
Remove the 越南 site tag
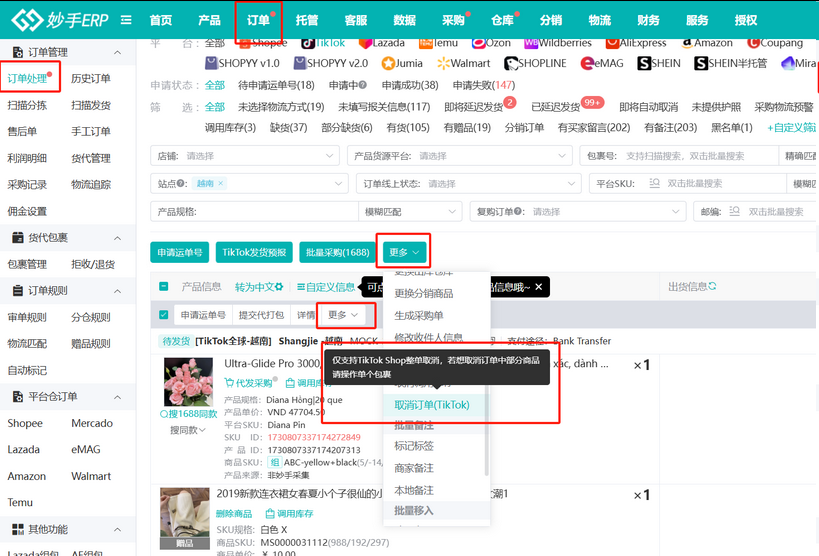(221, 183)
